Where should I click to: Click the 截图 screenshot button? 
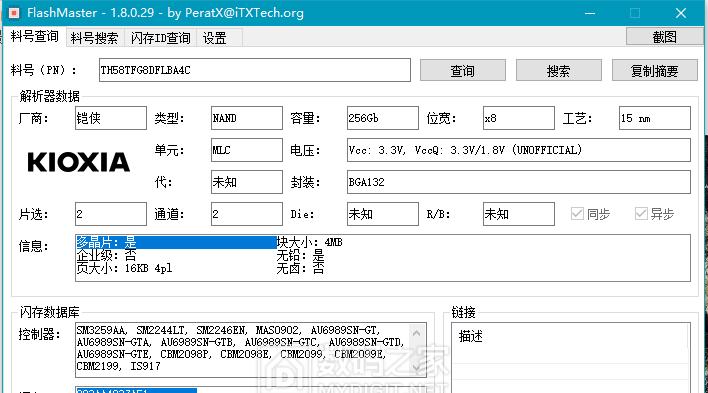[x=664, y=37]
